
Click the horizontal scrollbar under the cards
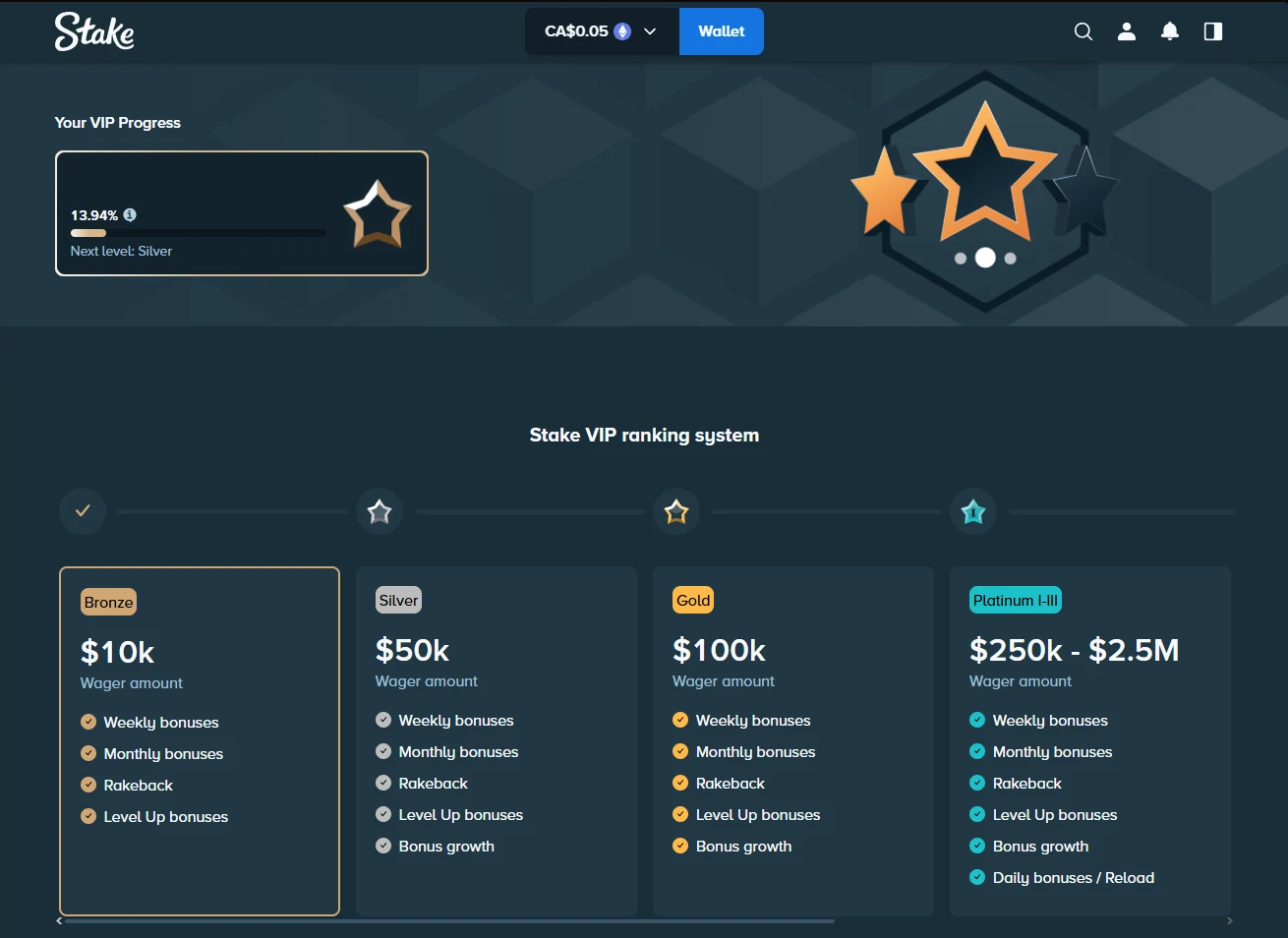[x=449, y=921]
